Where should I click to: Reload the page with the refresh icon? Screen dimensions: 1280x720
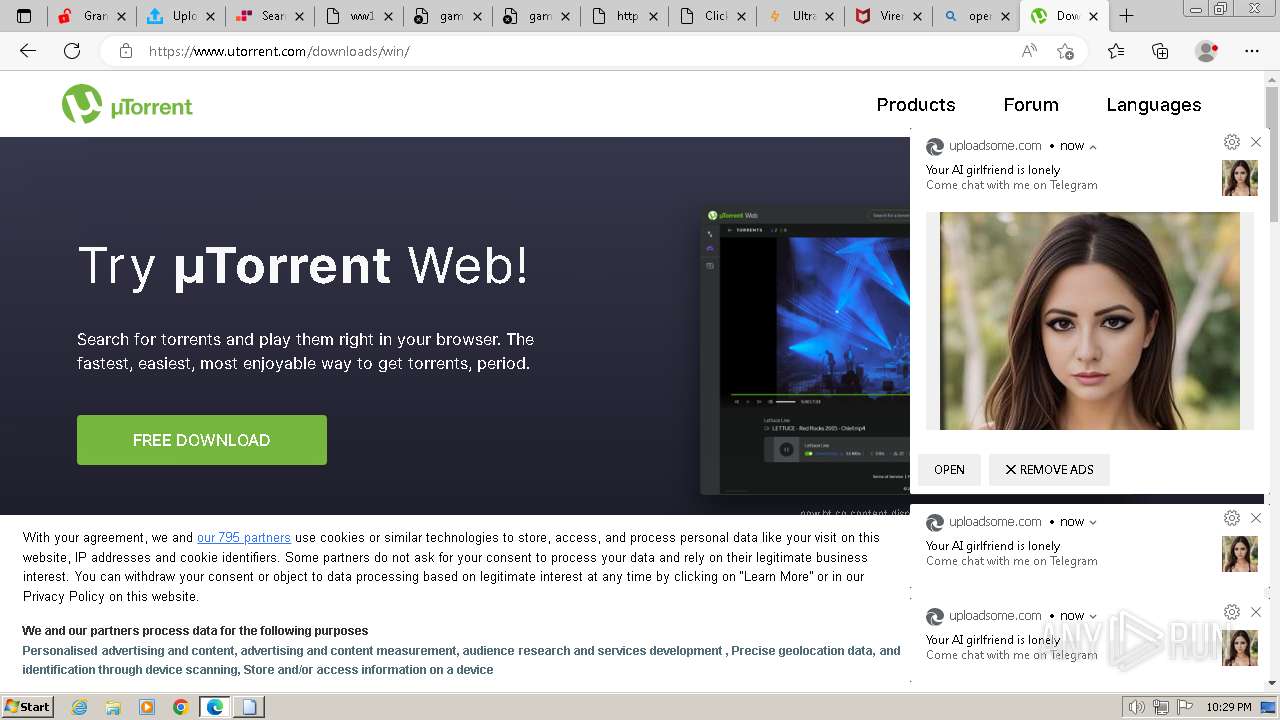tap(72, 51)
